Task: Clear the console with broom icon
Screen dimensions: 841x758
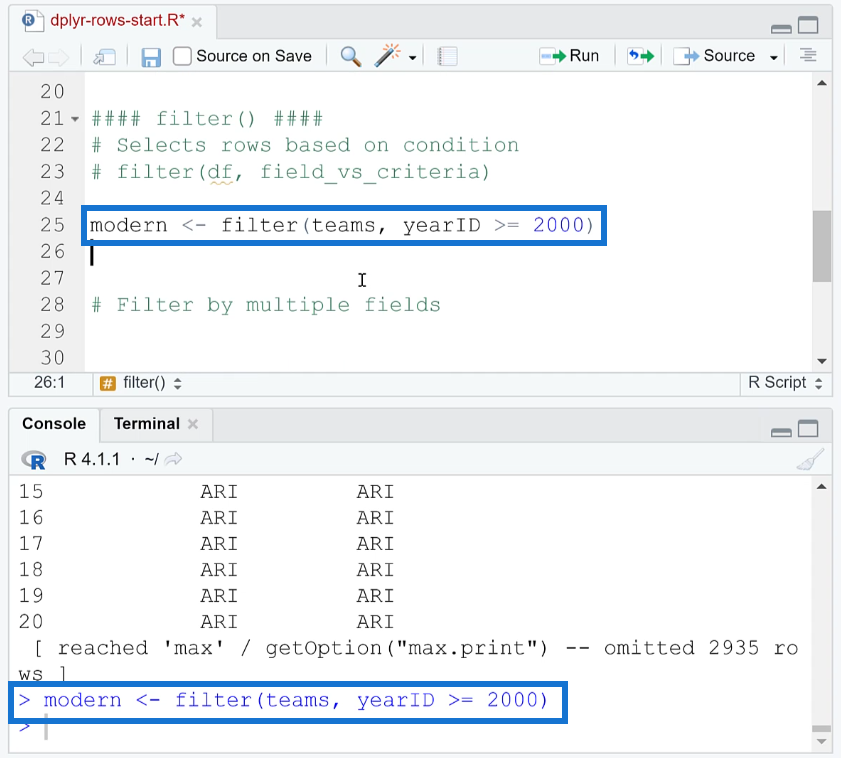Action: click(810, 460)
